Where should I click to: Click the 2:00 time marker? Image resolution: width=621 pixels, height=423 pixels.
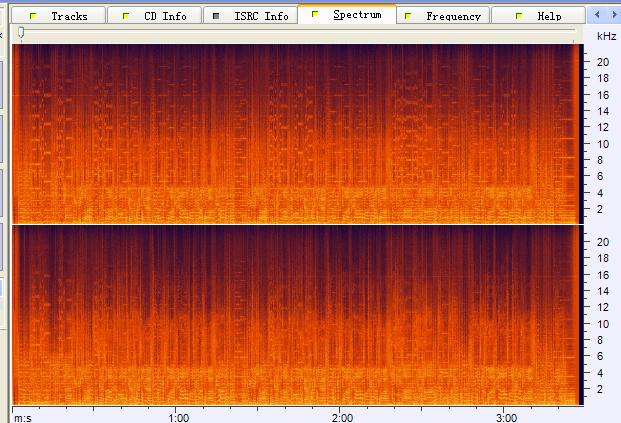(x=343, y=417)
